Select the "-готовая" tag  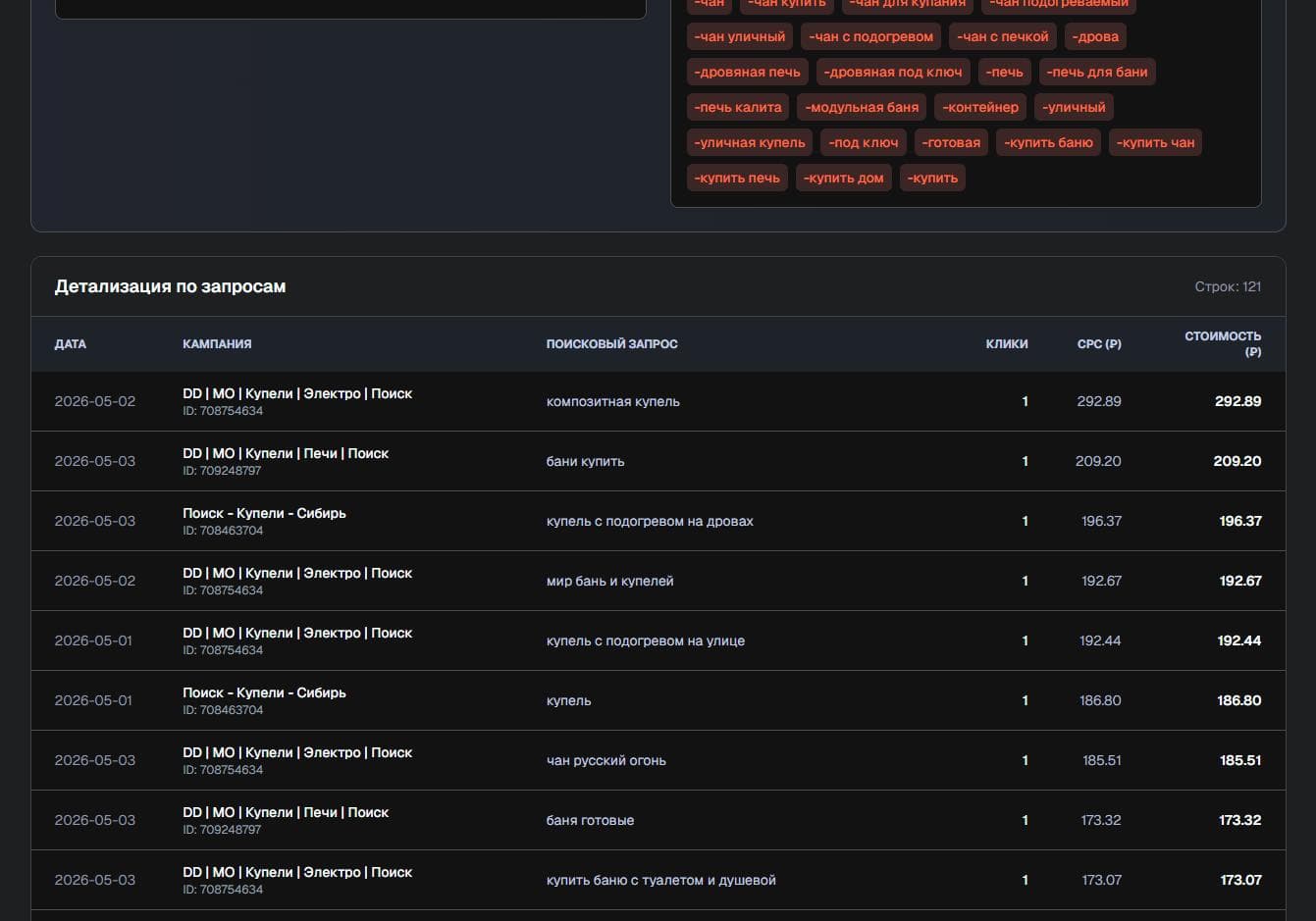click(951, 142)
